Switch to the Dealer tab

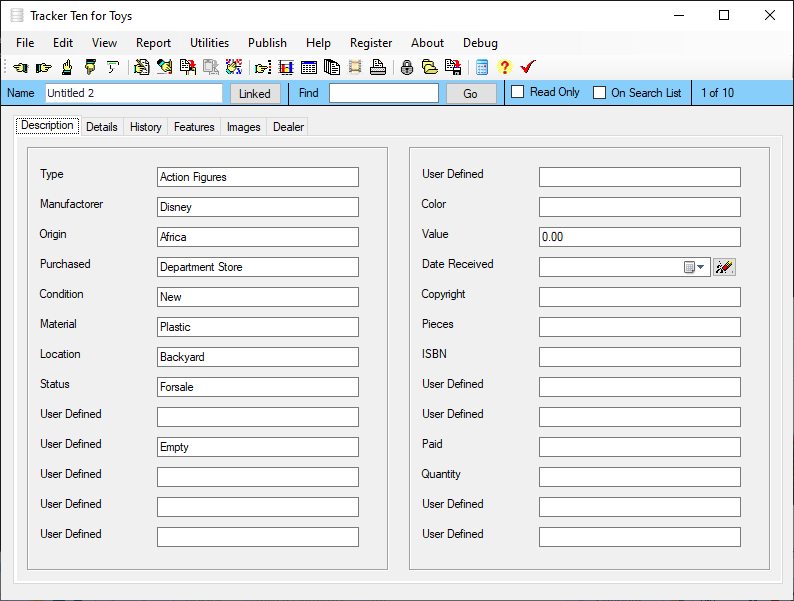click(288, 127)
